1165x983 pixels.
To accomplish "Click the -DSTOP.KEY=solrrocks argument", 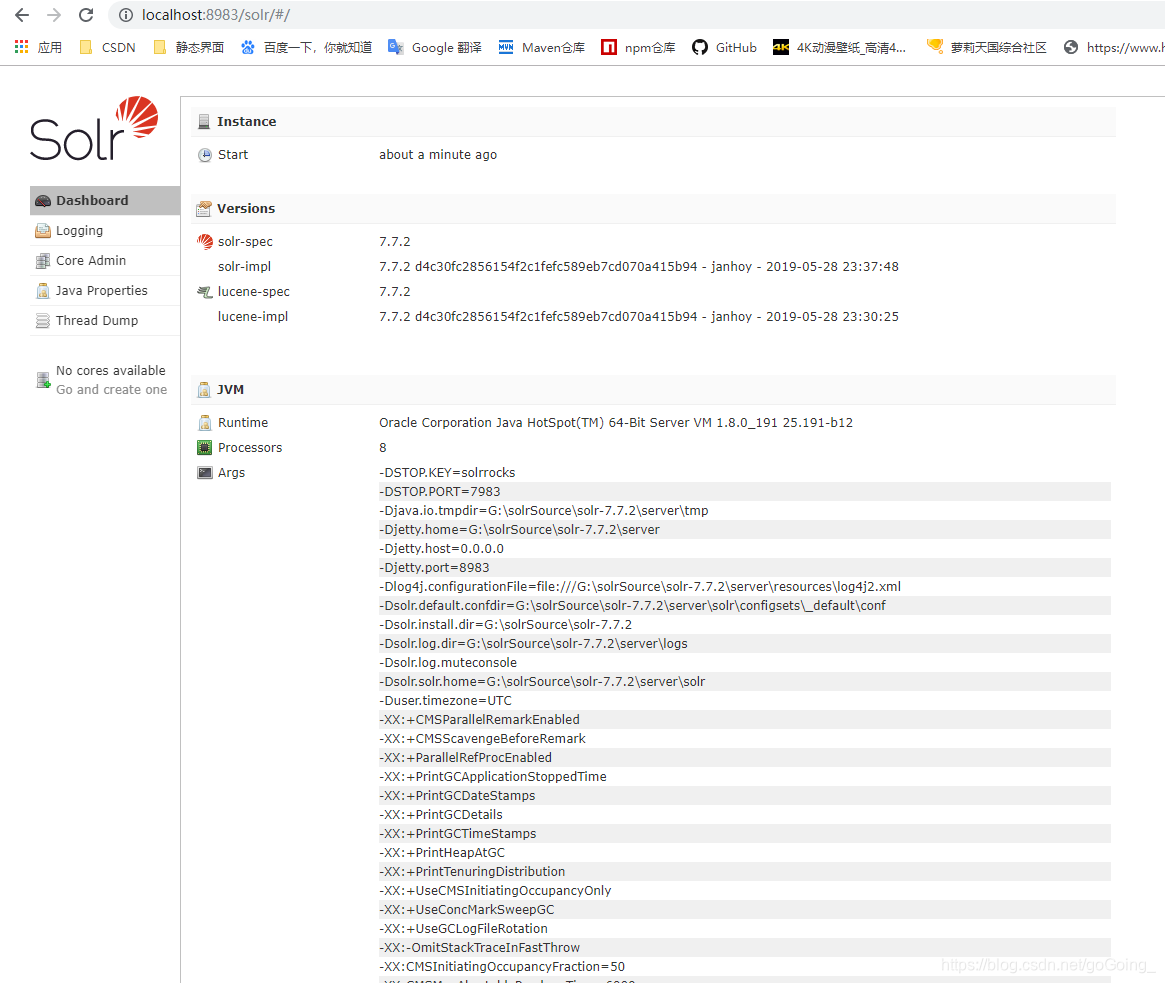I will (x=447, y=473).
